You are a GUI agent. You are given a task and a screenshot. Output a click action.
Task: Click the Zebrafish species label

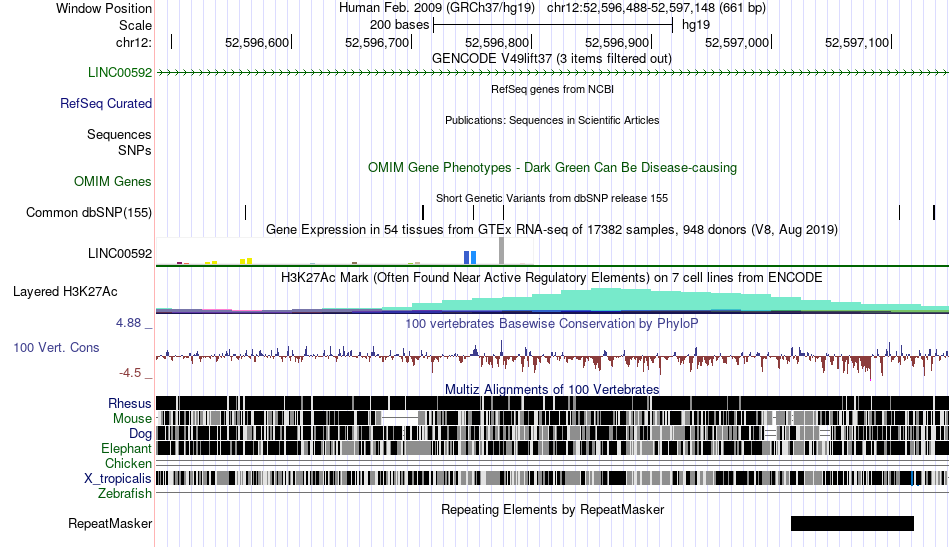pyautogui.click(x=125, y=494)
